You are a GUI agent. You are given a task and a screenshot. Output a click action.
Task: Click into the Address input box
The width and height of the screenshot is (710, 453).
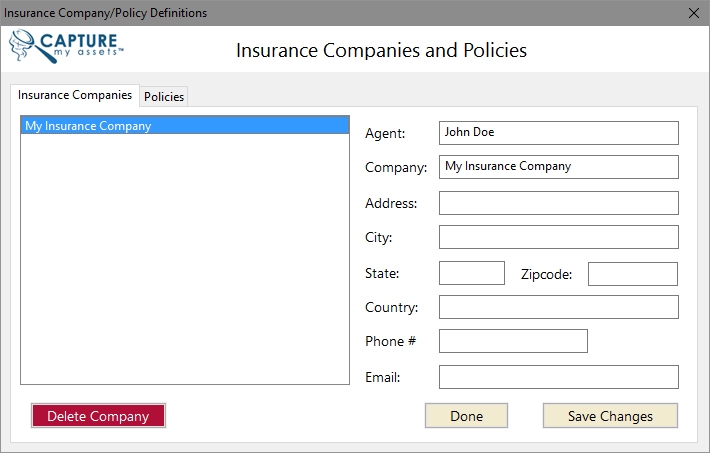558,203
